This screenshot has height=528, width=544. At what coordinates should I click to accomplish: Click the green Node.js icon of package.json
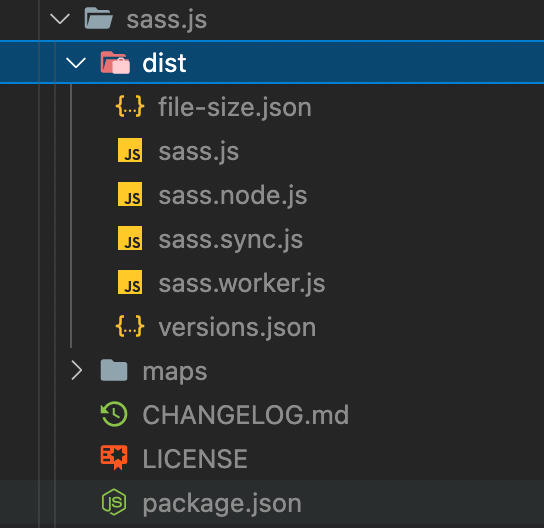114,502
